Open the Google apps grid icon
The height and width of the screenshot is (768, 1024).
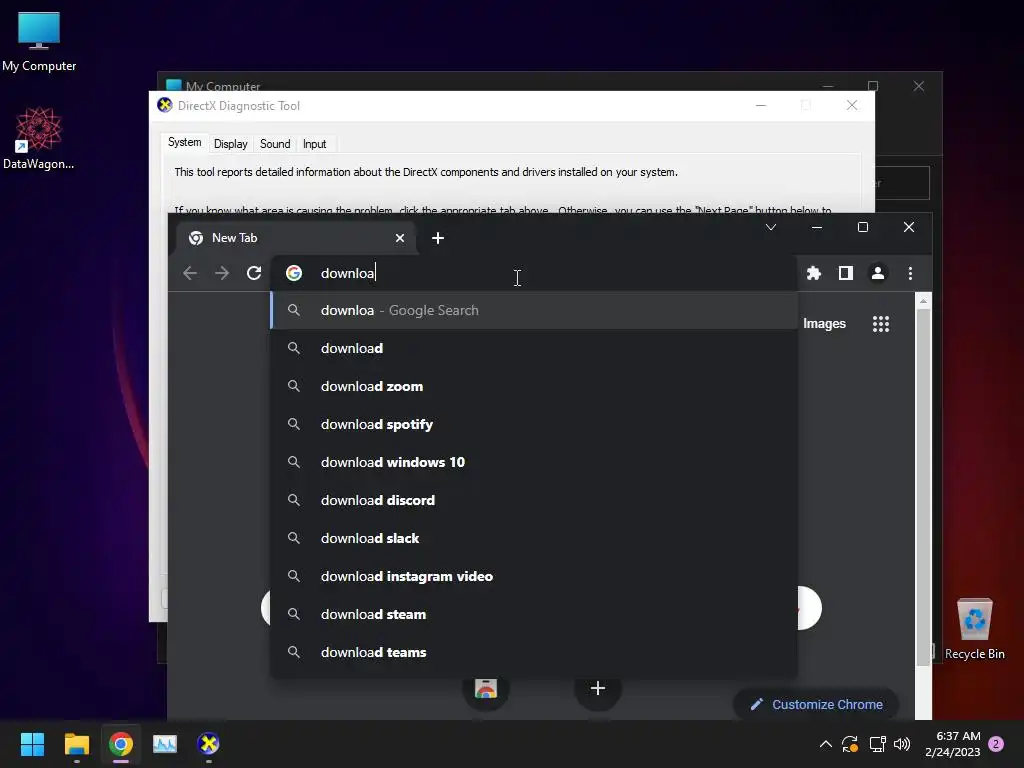coord(881,324)
